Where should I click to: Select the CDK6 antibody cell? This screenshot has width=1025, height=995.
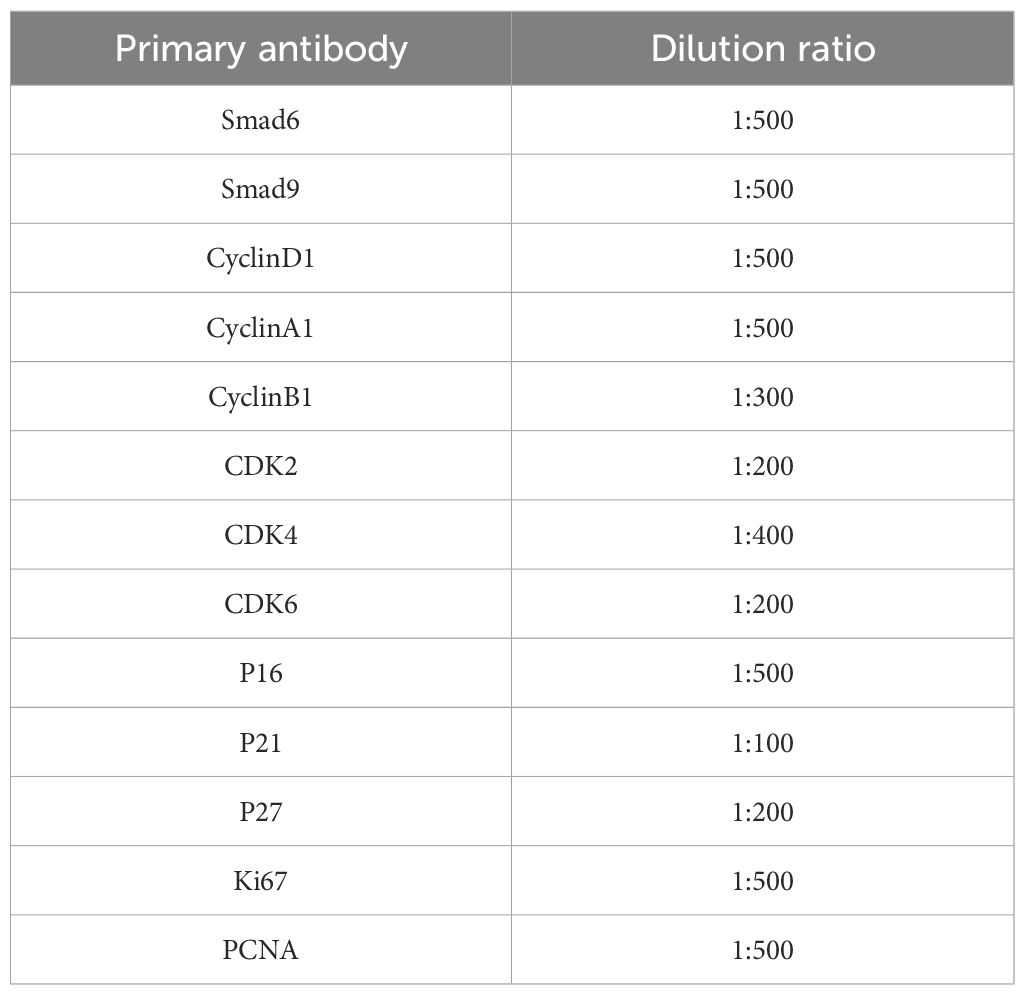[261, 604]
